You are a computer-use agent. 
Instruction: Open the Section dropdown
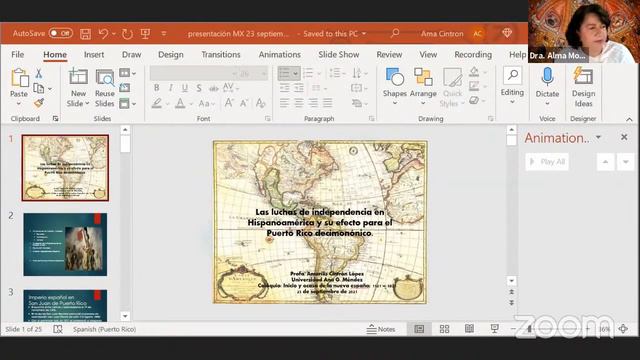pyautogui.click(x=127, y=103)
